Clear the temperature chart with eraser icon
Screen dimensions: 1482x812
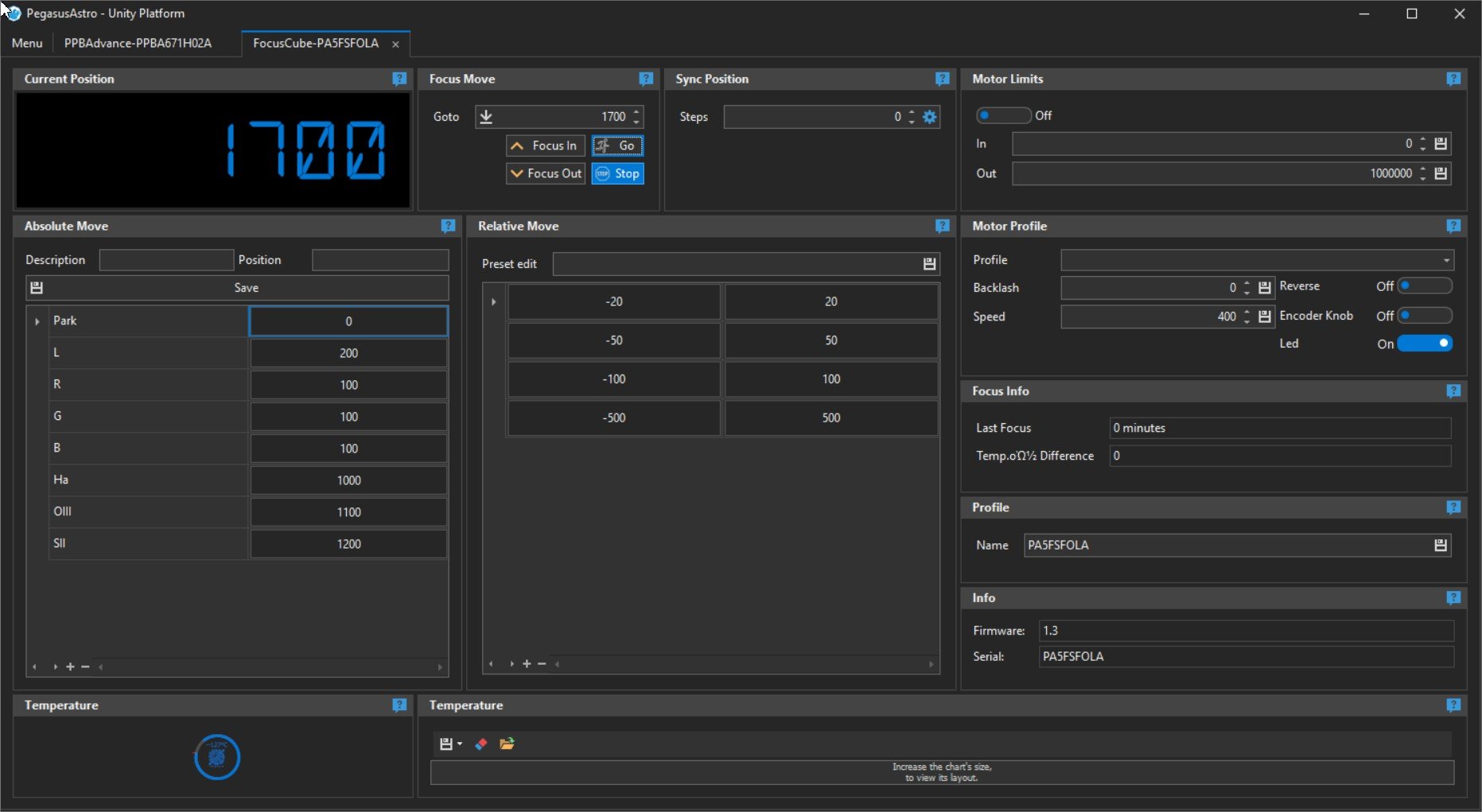pyautogui.click(x=481, y=744)
